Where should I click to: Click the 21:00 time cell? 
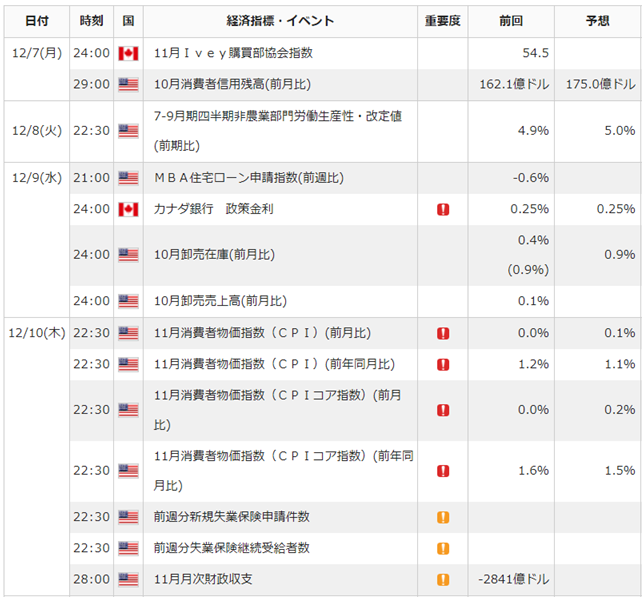coord(92,178)
